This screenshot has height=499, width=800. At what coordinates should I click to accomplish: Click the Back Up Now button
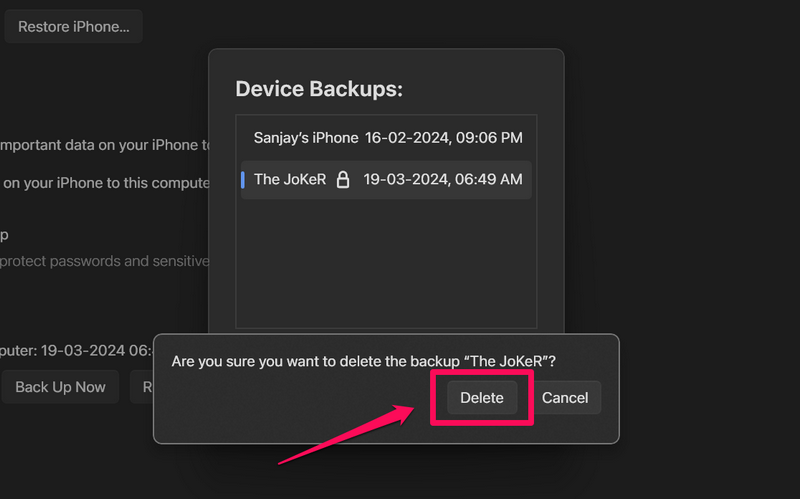point(60,387)
